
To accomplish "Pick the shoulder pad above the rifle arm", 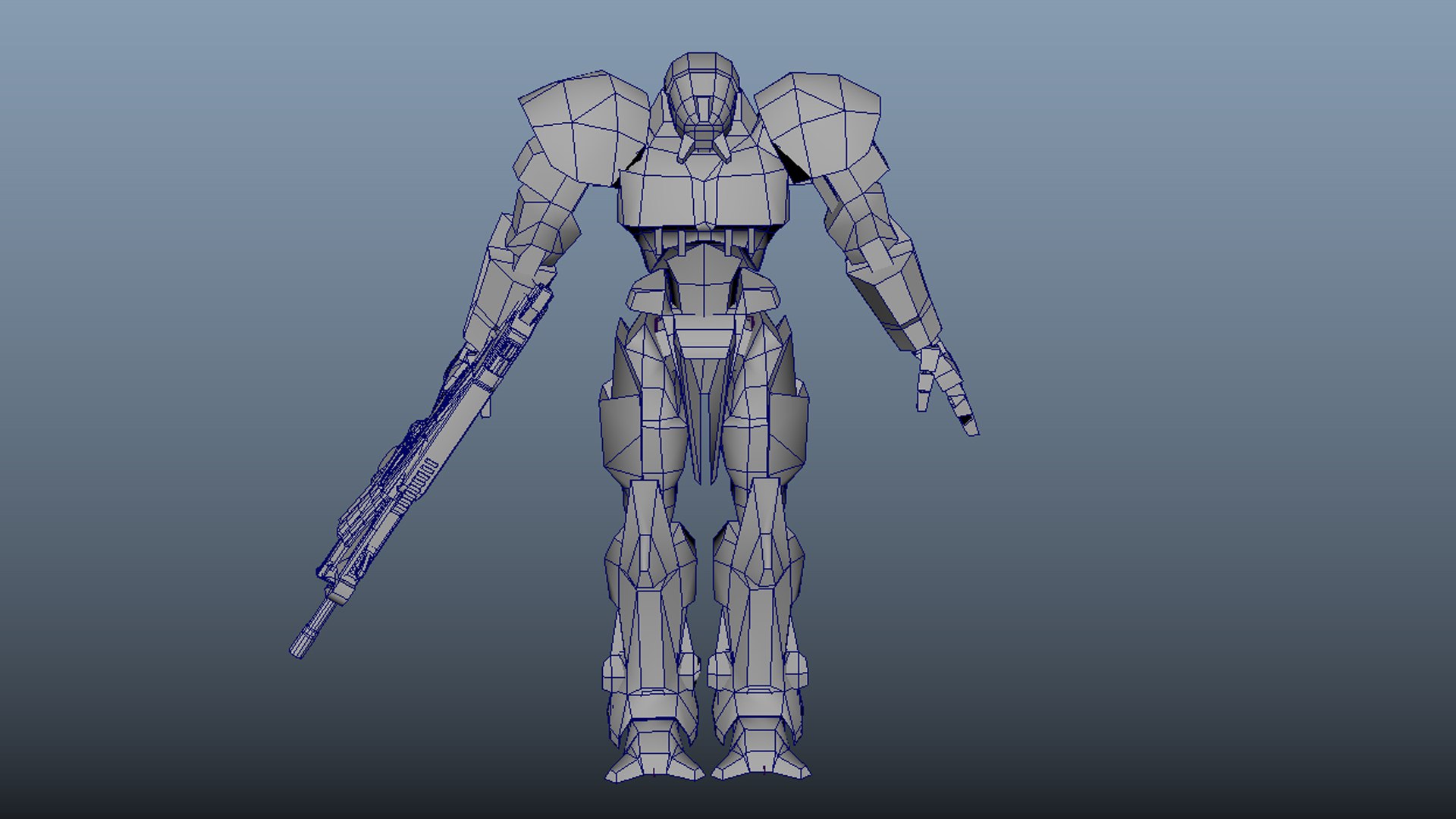I will [584, 127].
